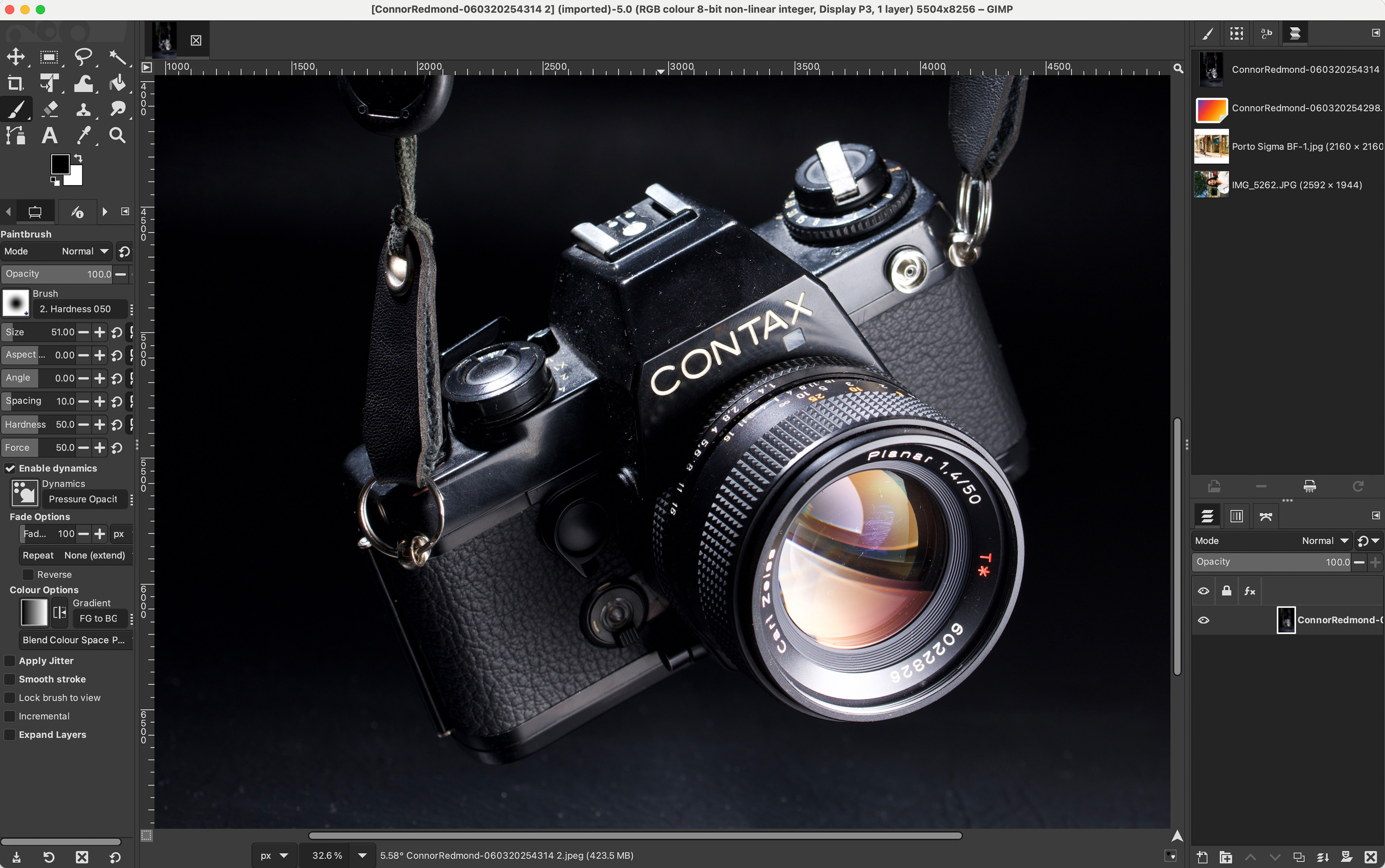
Task: Open the brush picker thumbnail
Action: coord(16,303)
